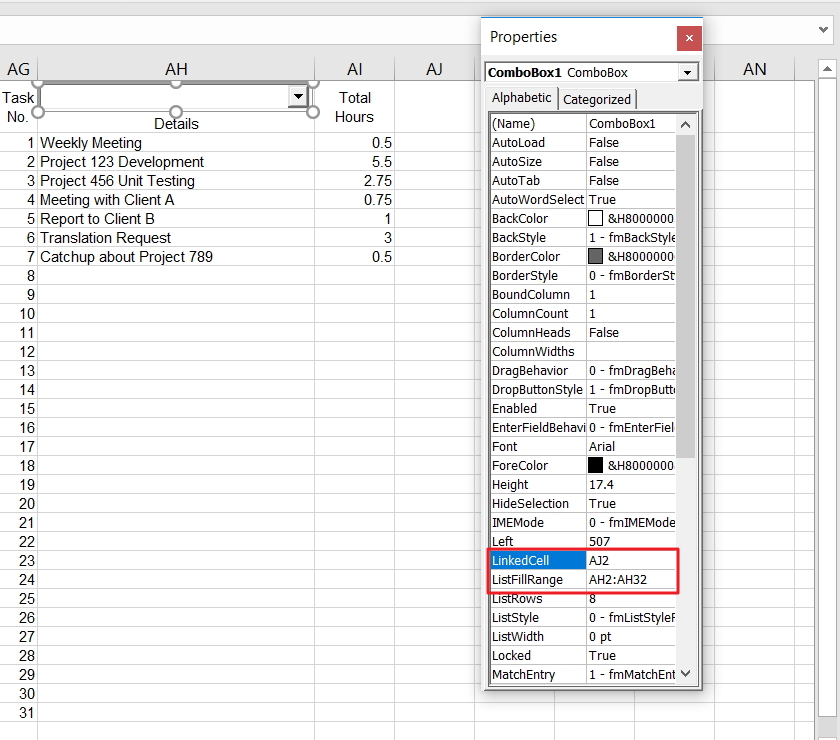Close the Properties window
The image size is (840, 740).
coord(689,38)
